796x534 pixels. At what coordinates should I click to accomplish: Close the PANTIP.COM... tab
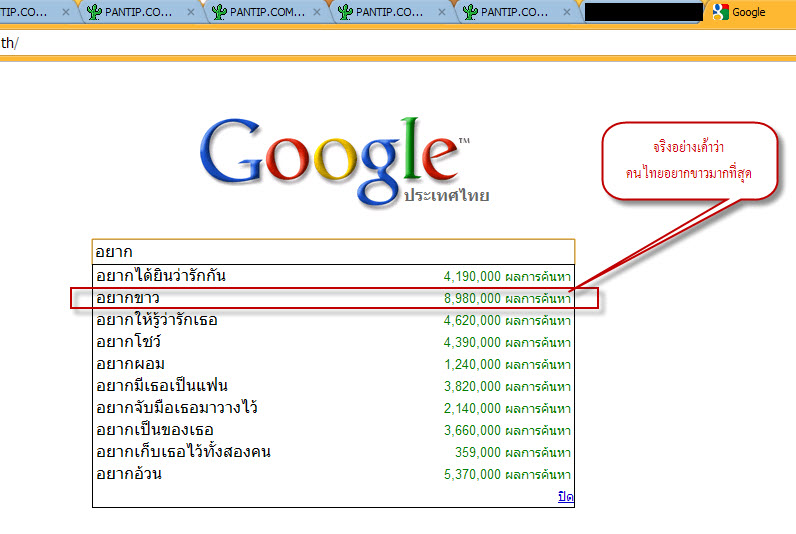(317, 12)
